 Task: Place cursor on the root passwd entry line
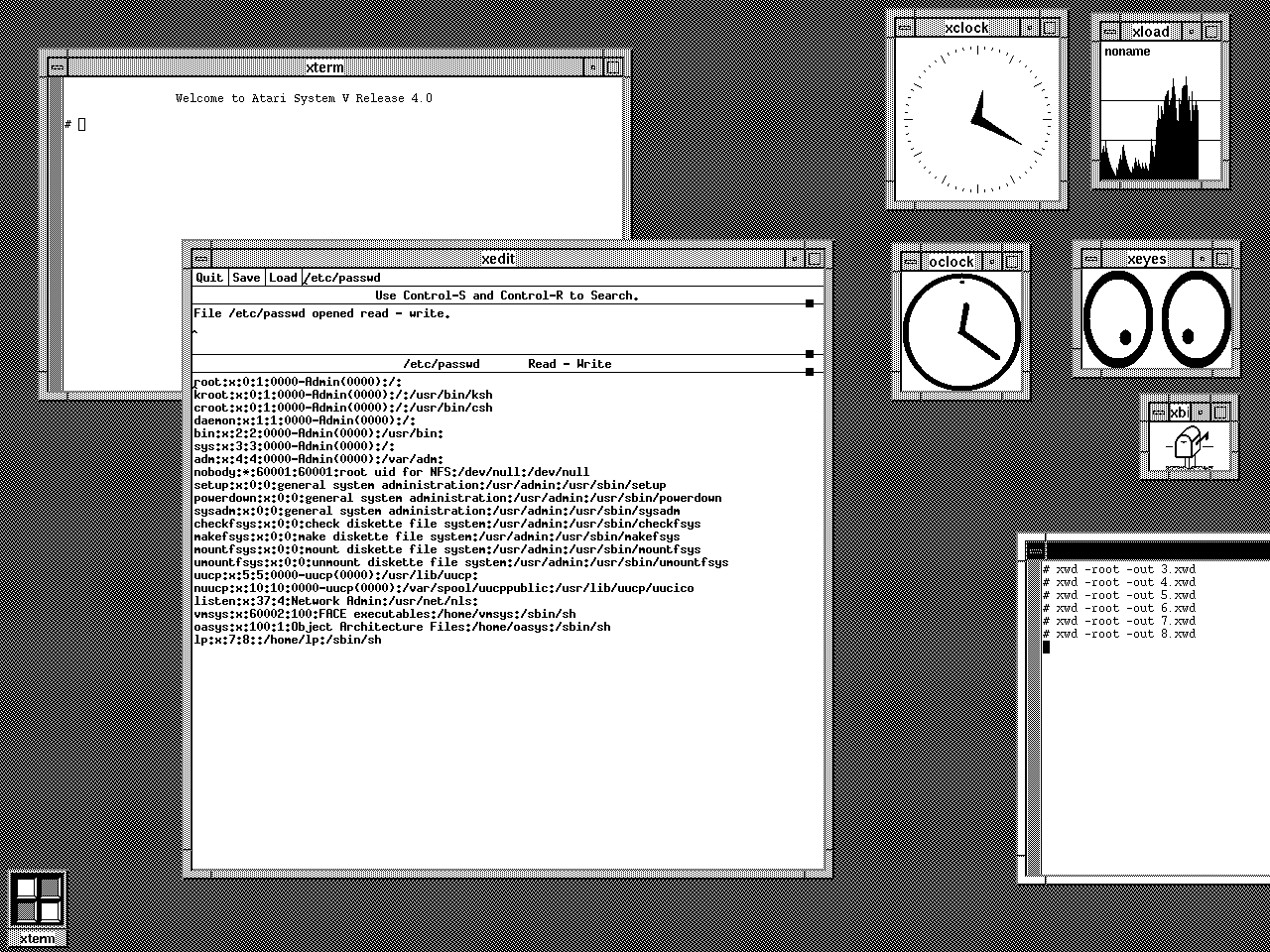(298, 381)
